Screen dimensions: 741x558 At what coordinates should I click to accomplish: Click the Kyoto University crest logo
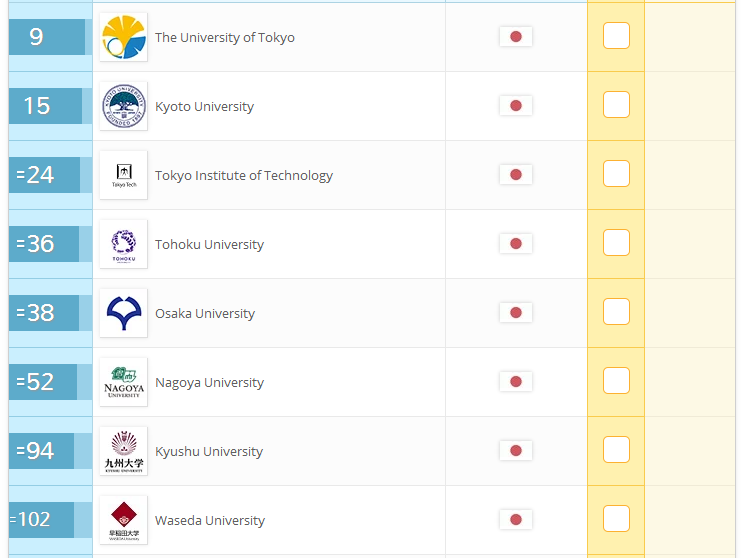[123, 106]
